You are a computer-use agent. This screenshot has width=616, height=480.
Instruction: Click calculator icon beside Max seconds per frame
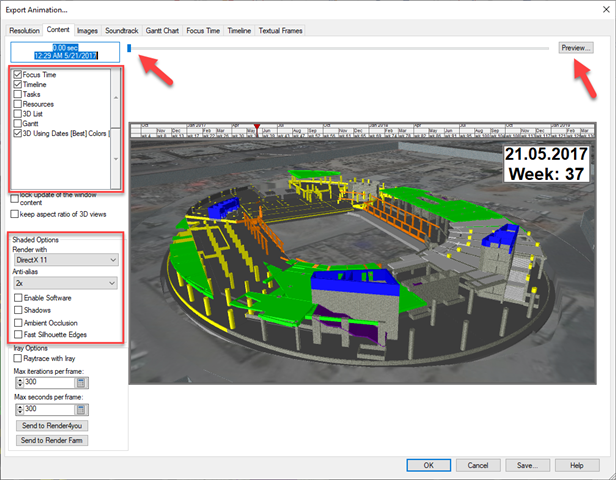click(x=81, y=409)
